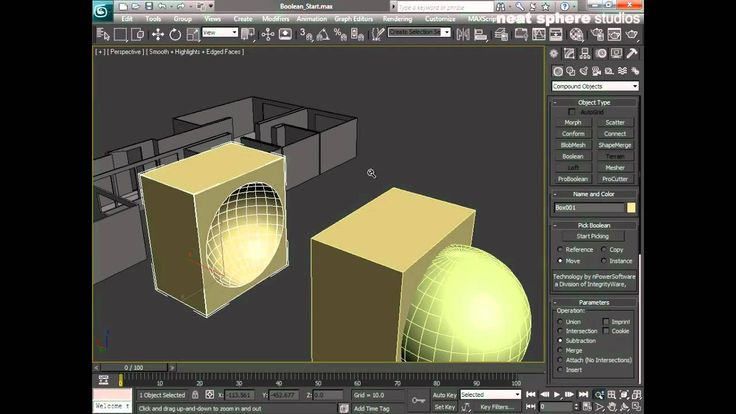Open the Hierarchy command panel tab
736x414 pixels.
point(585,54)
